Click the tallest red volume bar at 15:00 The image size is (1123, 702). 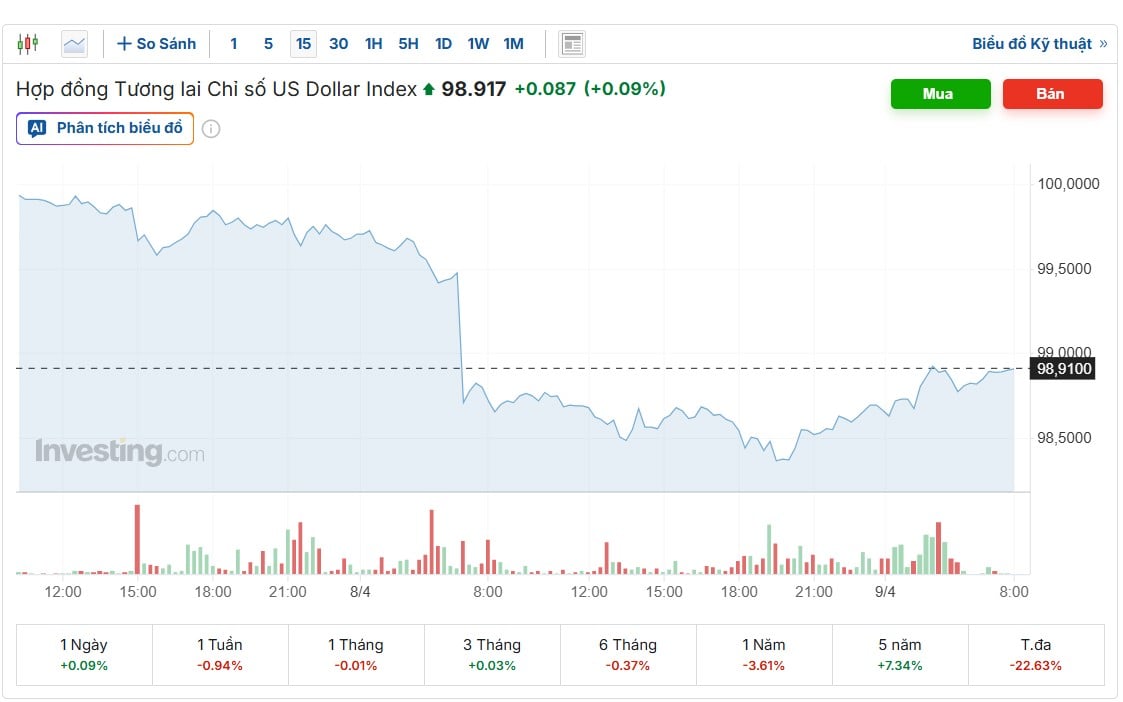point(137,538)
